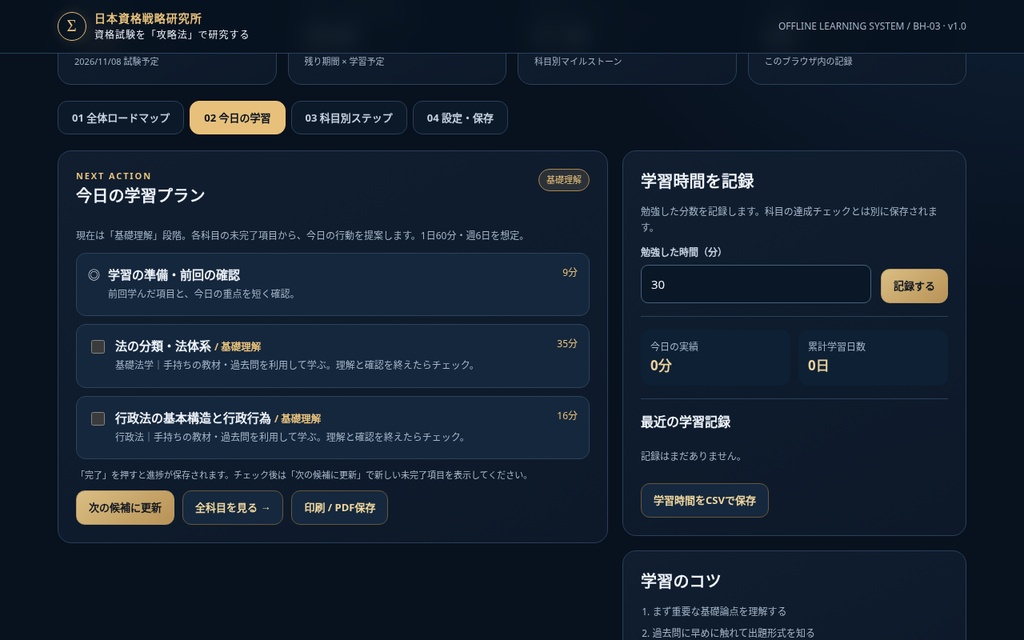Click 学習時間をCSVで保存 button
The height and width of the screenshot is (640, 1024).
pos(705,501)
